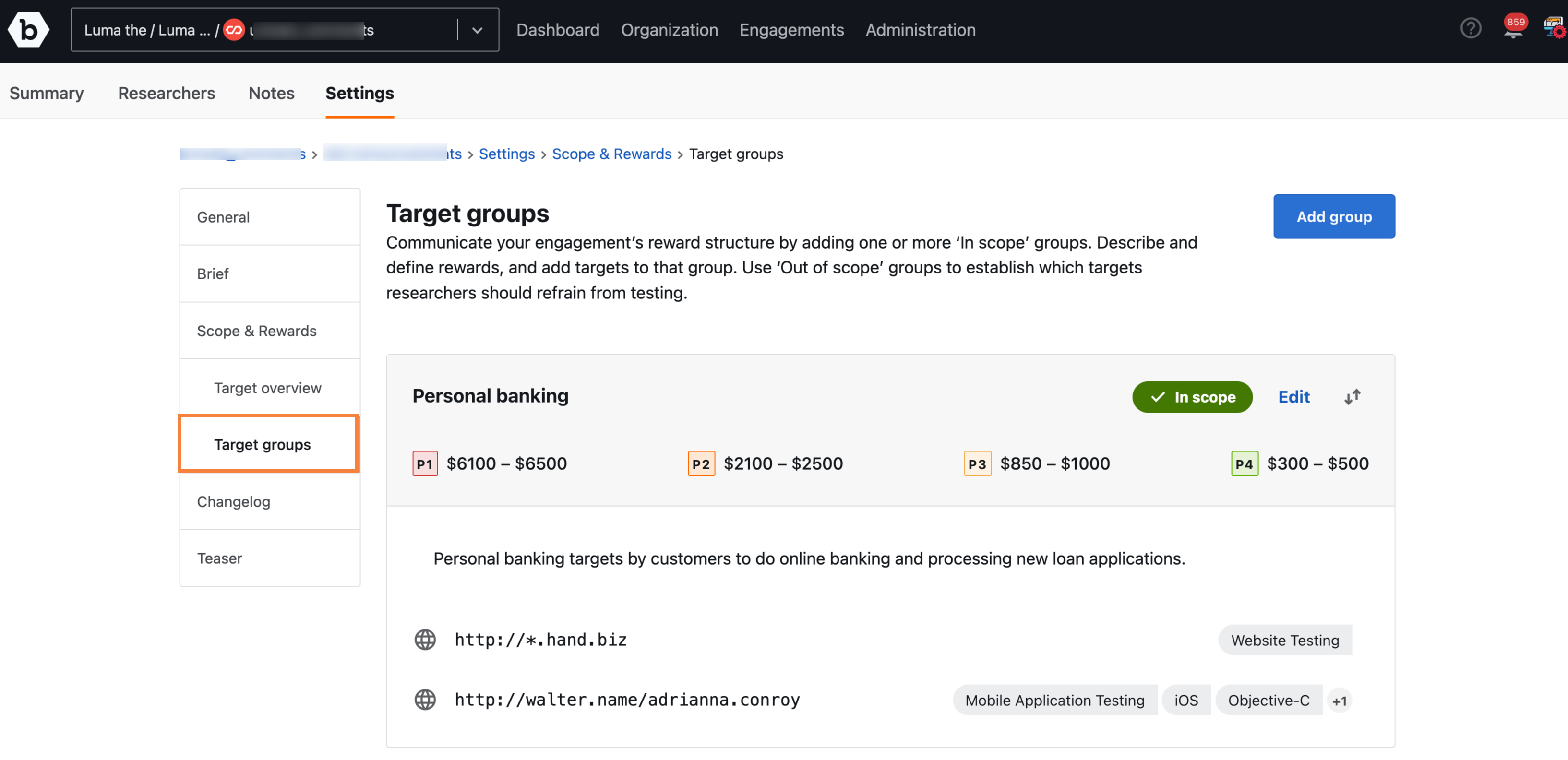The image size is (1568, 760).
Task: Open the second blurred breadcrumb ending in 'ts'
Action: pos(392,154)
